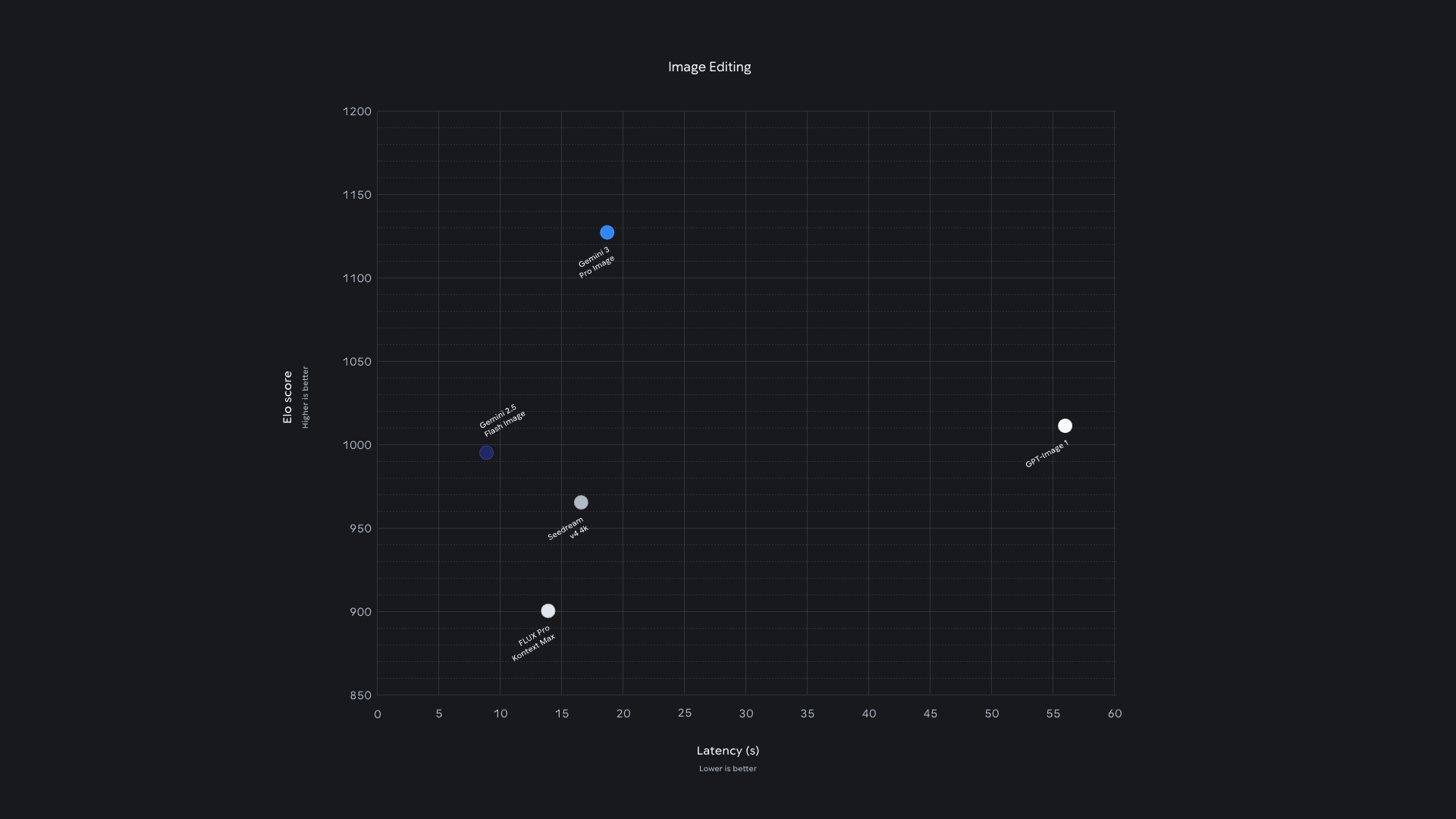Viewport: 1456px width, 819px height.
Task: Click the Seedream v4 4k data point
Action: [581, 503]
